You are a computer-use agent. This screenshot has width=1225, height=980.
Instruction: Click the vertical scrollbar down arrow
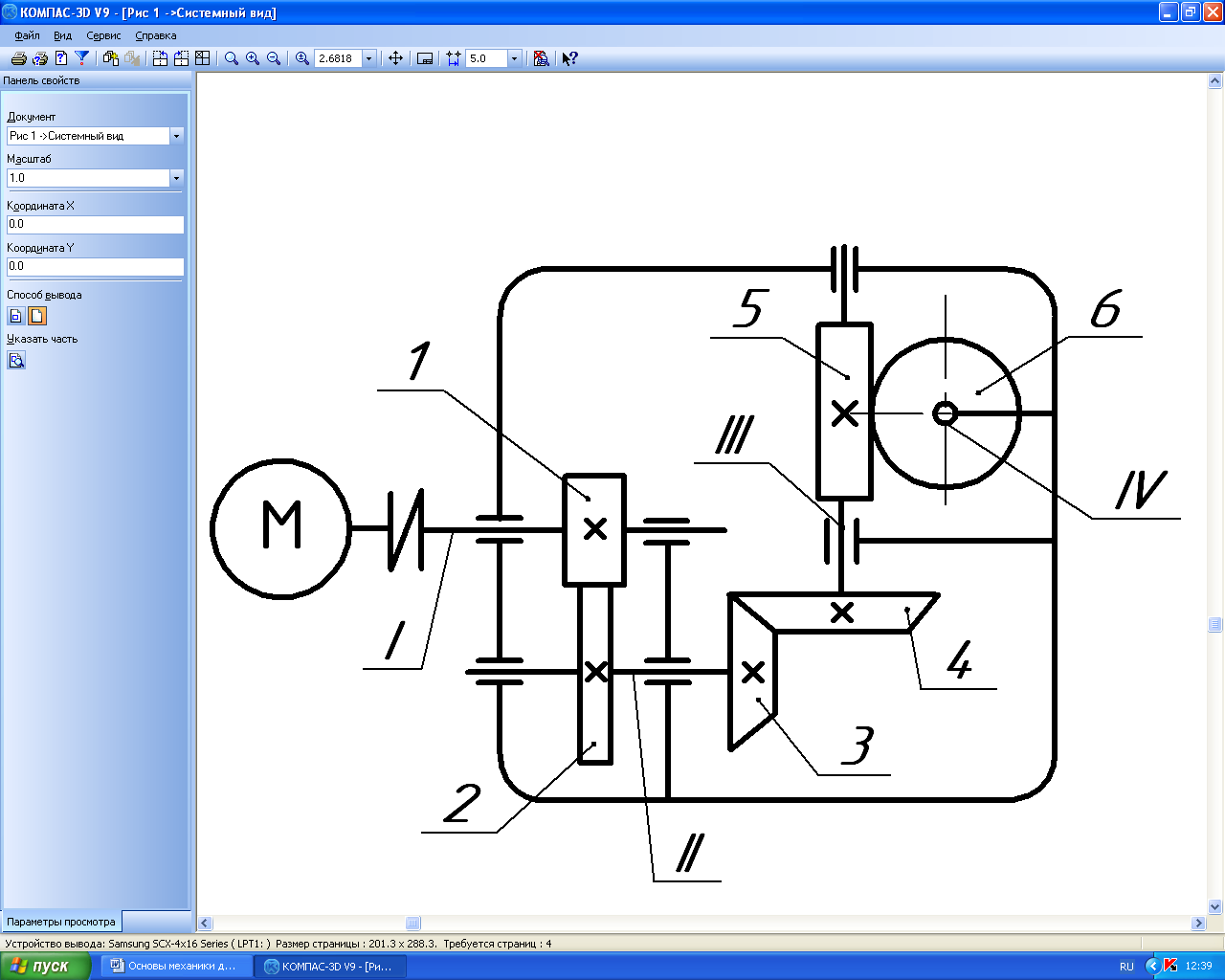1215,906
